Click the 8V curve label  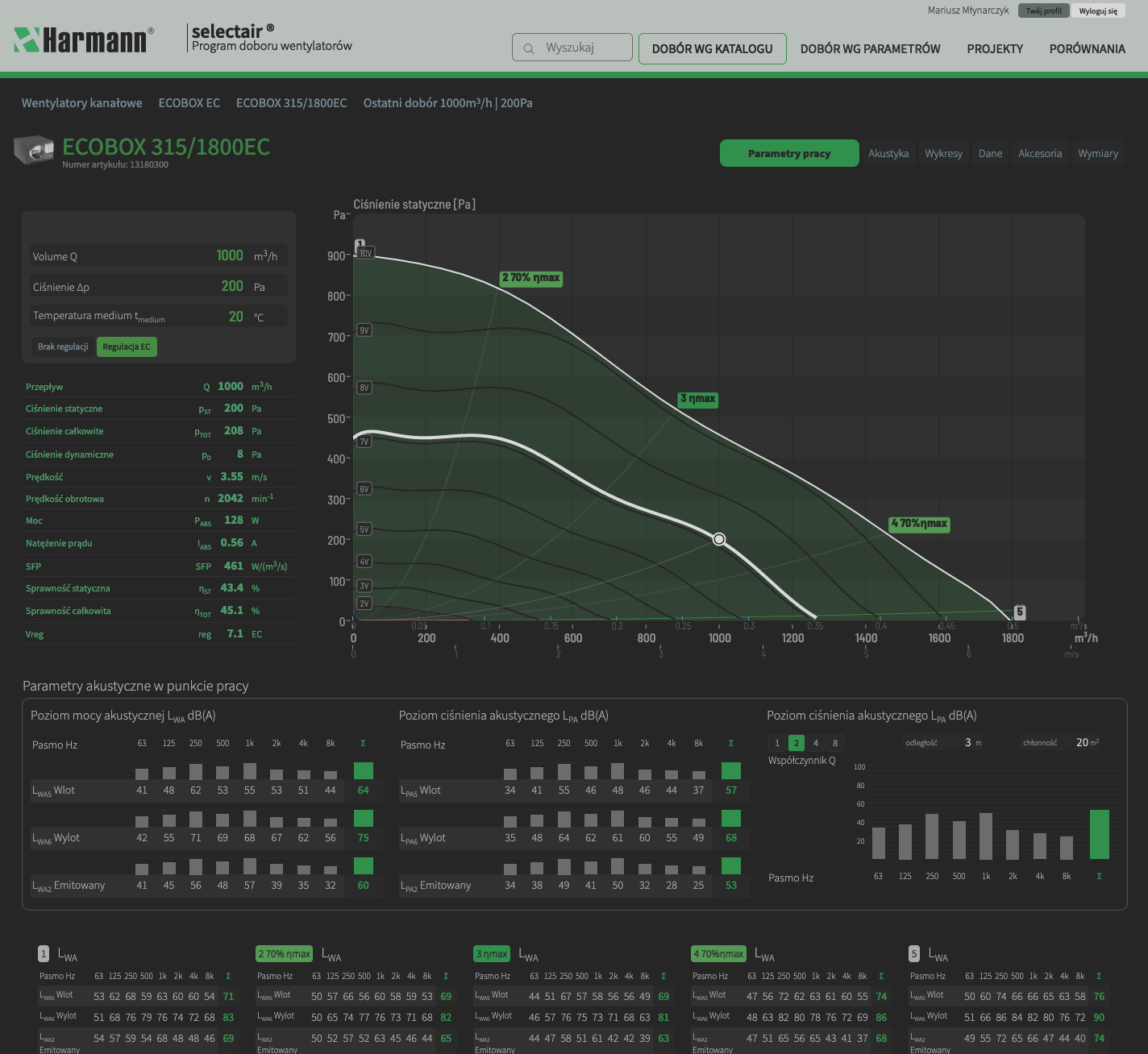click(x=364, y=388)
